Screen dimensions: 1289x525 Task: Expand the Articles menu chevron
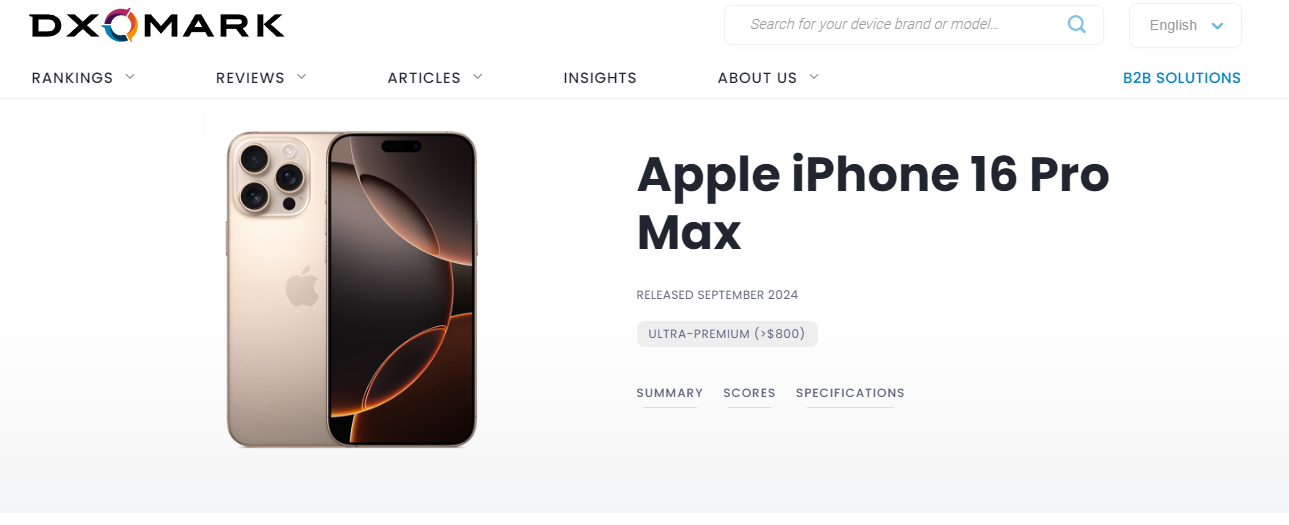478,76
